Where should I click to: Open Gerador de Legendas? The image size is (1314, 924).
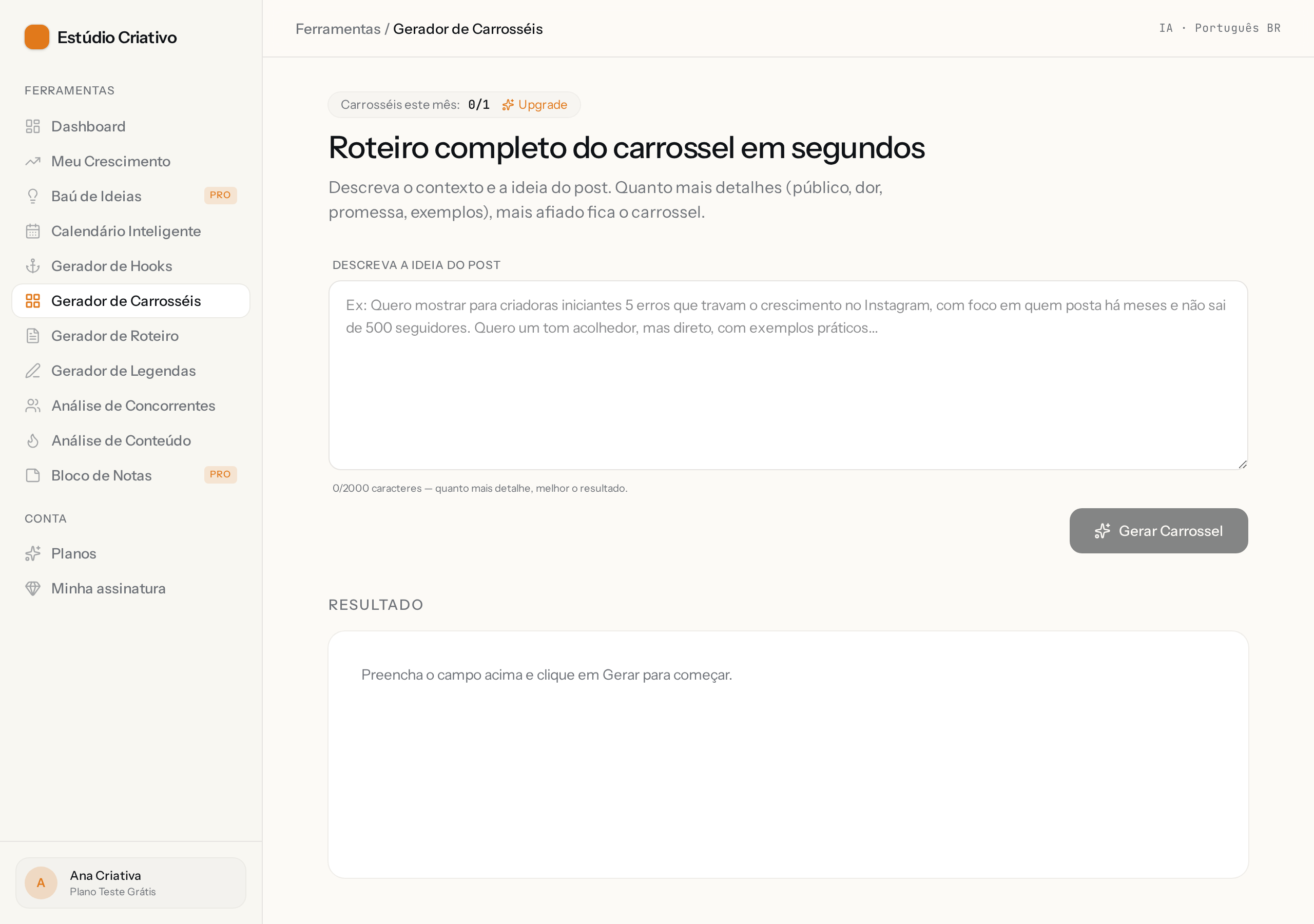pos(131,371)
